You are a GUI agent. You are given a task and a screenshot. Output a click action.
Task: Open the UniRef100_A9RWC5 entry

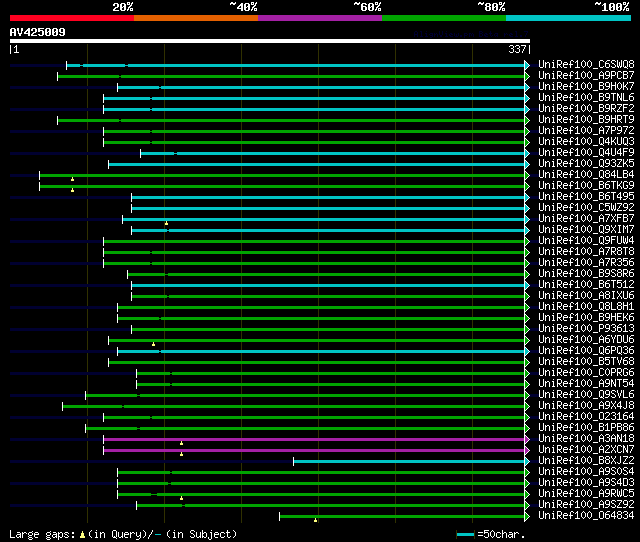tap(586, 494)
